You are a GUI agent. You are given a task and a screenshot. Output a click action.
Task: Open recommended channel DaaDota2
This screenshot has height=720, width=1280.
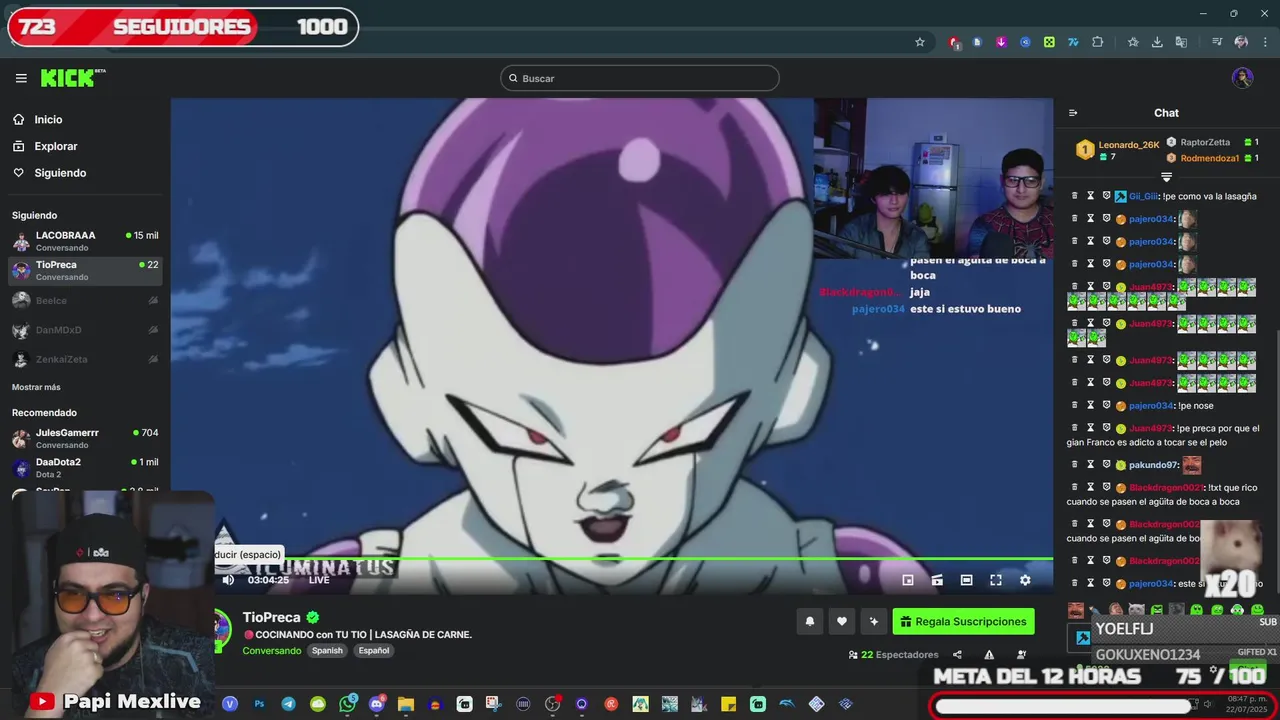85,467
